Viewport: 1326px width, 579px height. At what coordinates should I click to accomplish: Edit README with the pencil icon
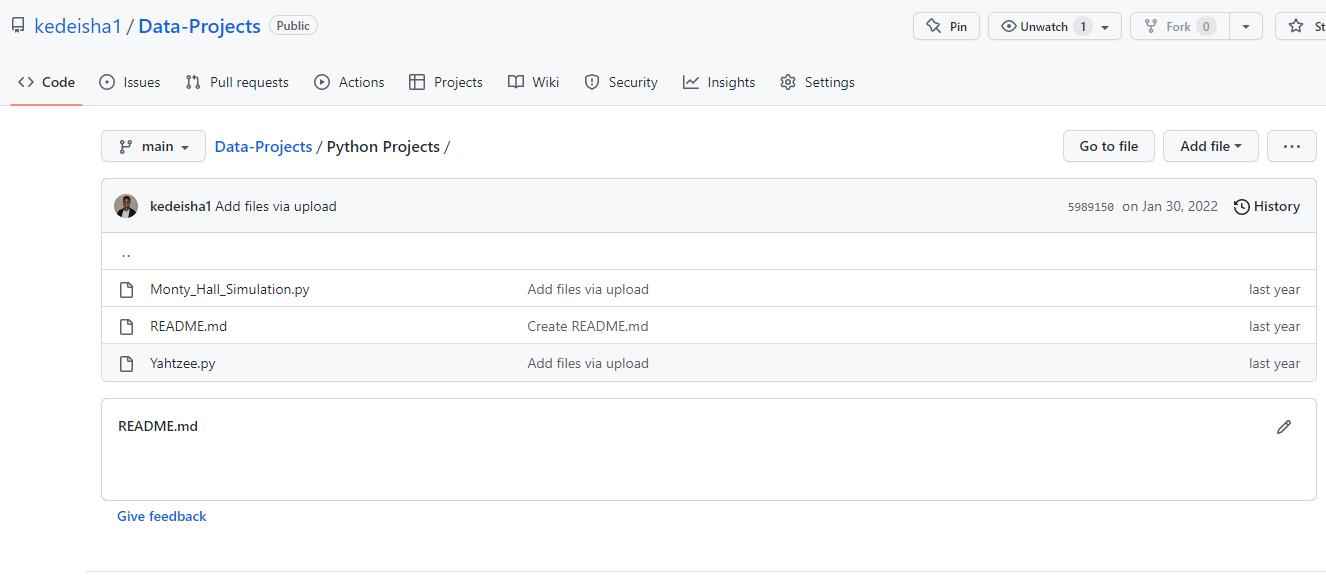click(1284, 427)
